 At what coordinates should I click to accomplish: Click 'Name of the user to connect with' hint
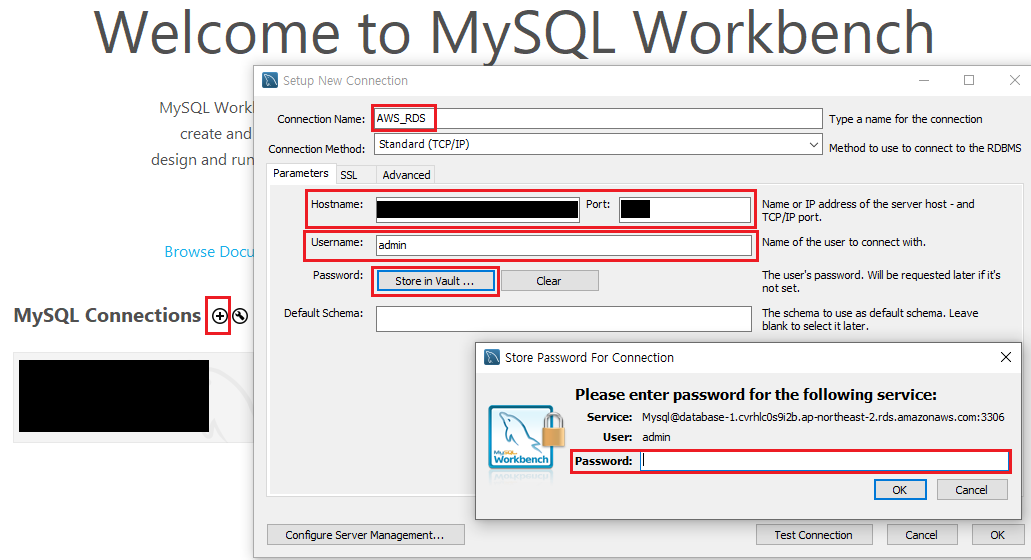coord(844,242)
